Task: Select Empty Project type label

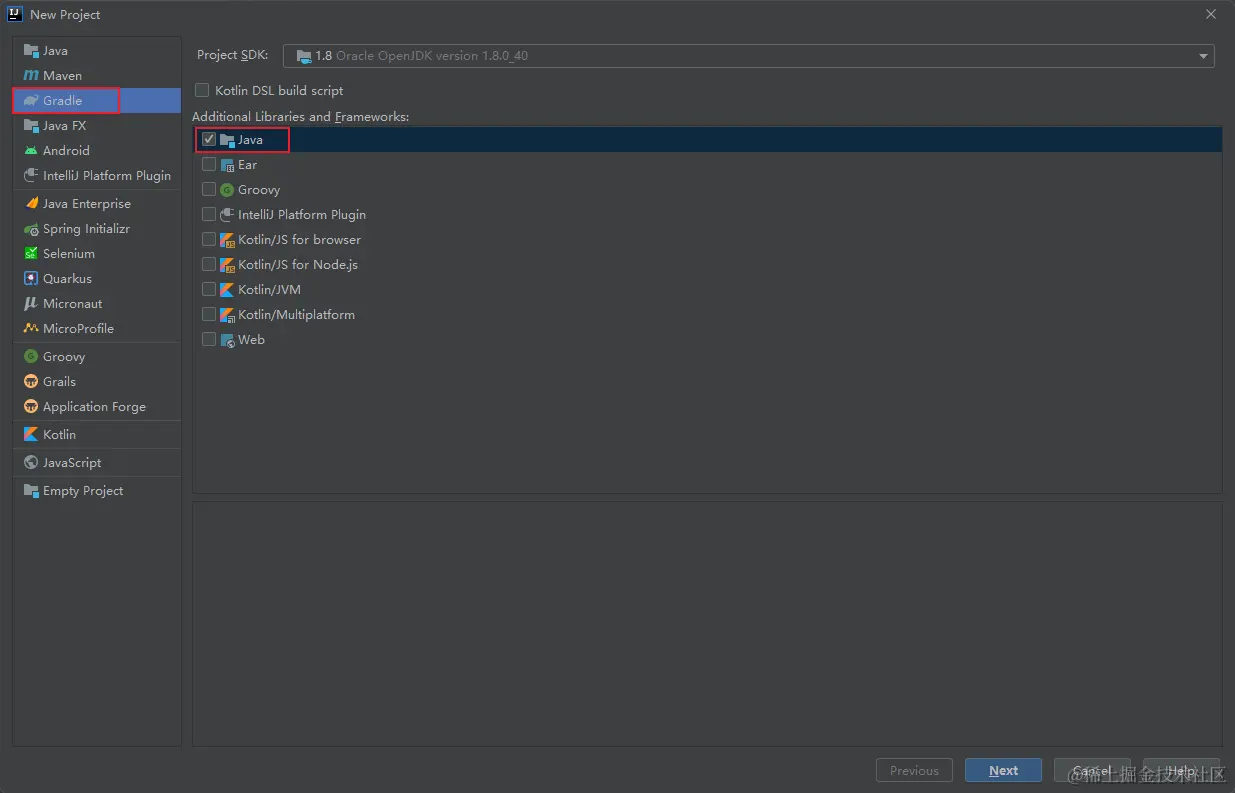Action: pyautogui.click(x=83, y=491)
